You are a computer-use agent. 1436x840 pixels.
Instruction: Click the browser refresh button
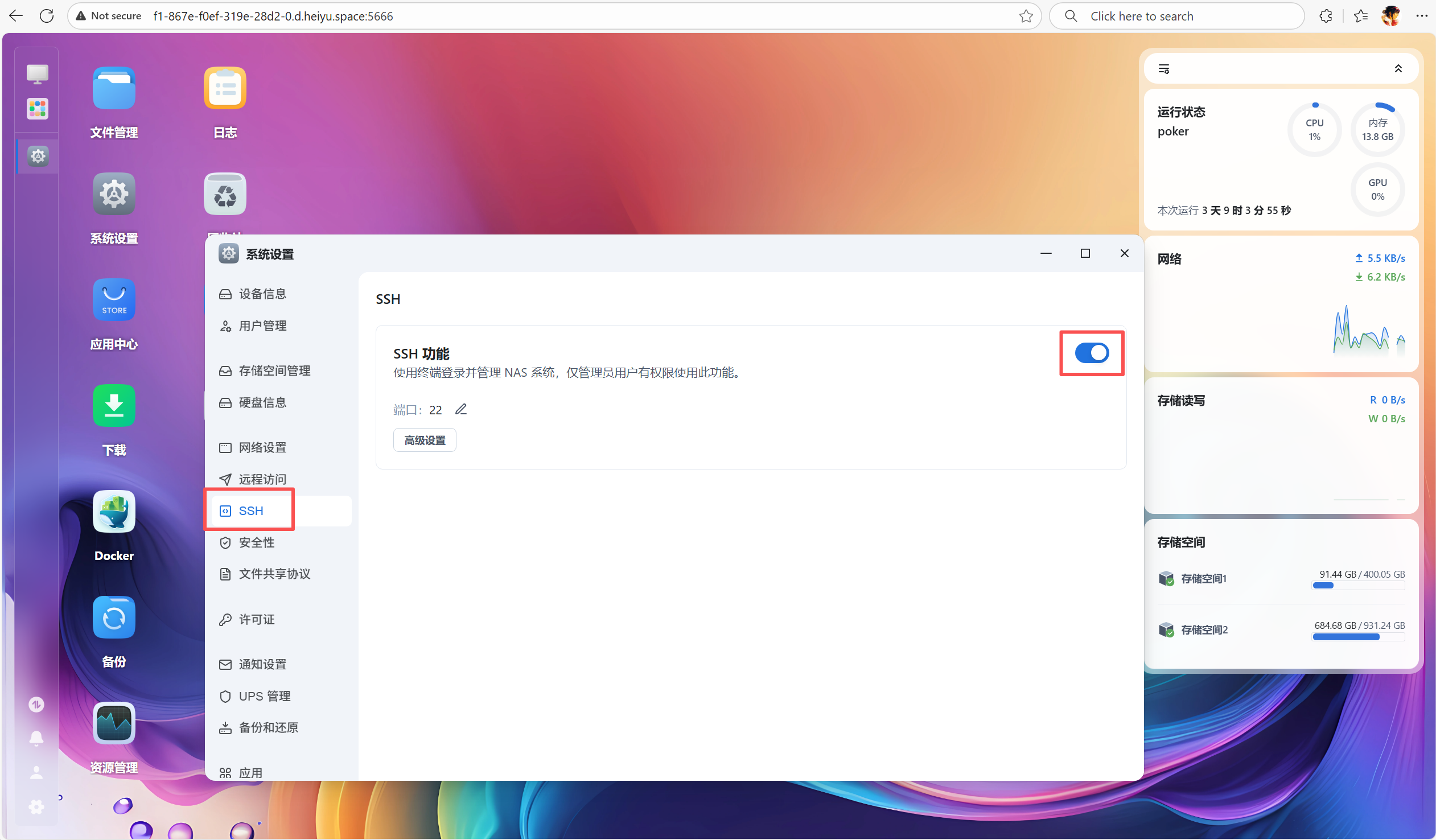tap(47, 16)
